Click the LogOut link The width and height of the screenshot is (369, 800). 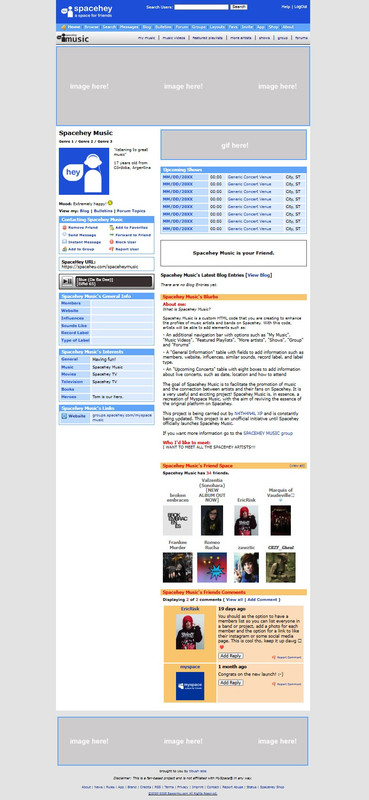[301, 7]
